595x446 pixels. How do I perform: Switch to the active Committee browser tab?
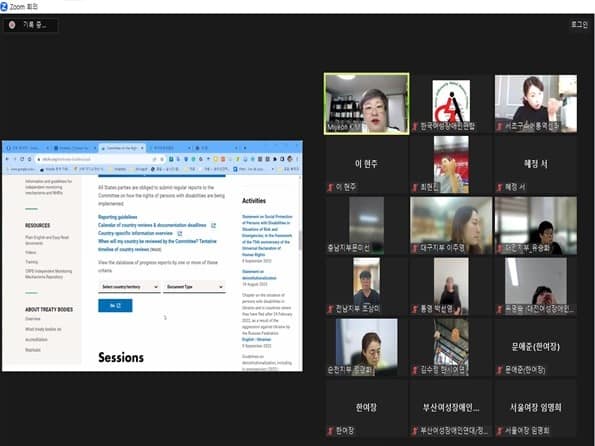[122, 148]
